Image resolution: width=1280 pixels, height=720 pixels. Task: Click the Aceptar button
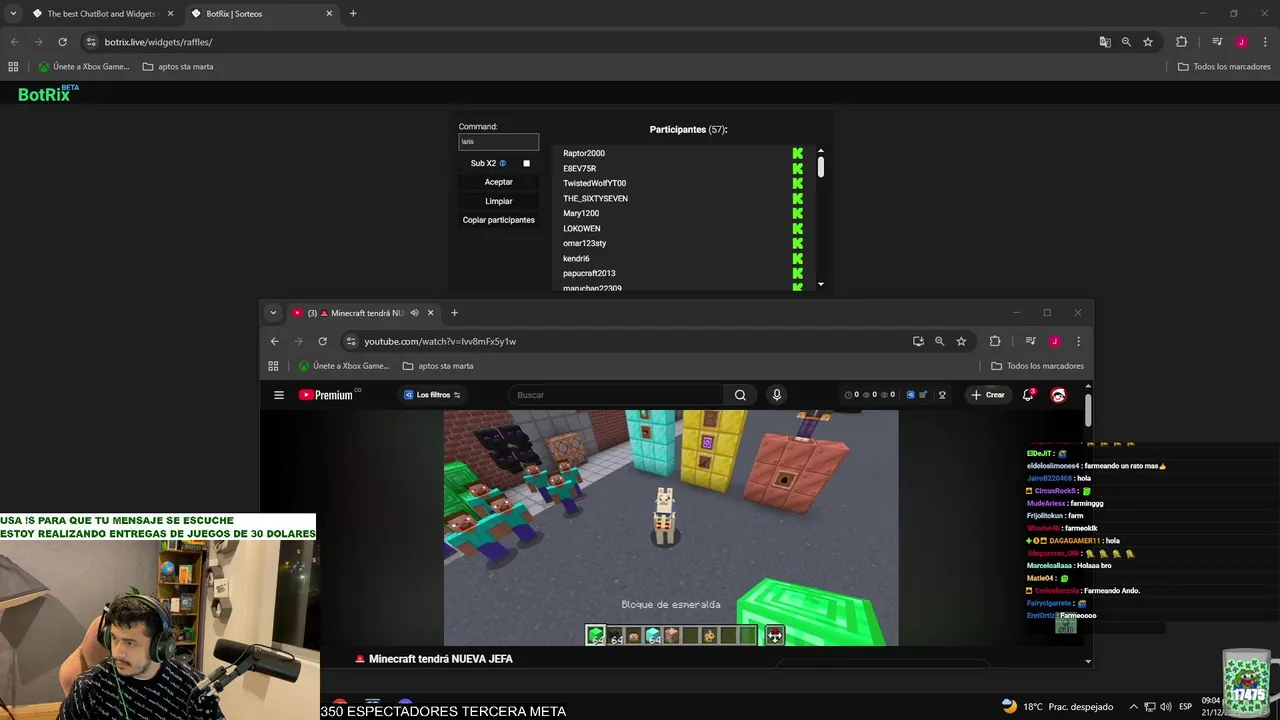pos(499,182)
